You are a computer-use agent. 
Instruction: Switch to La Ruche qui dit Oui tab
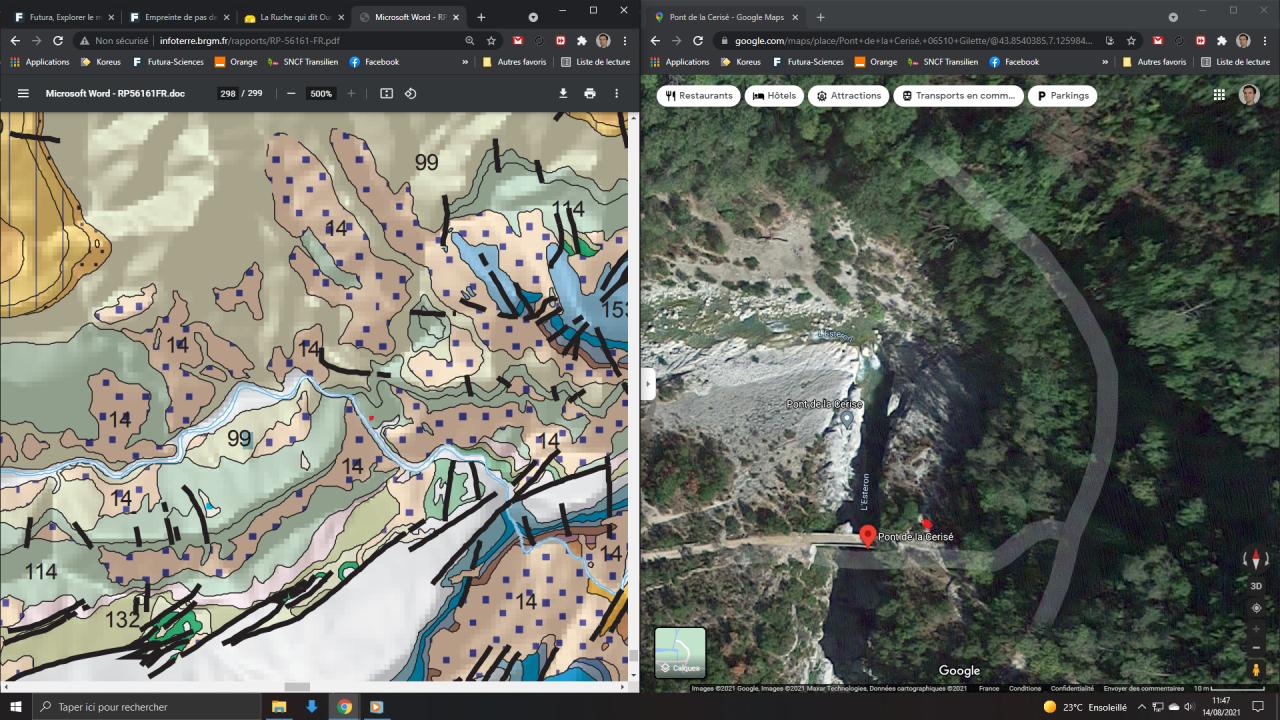tap(295, 17)
